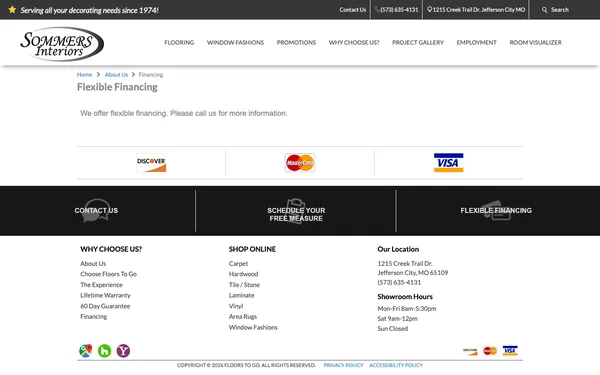The height and width of the screenshot is (375, 600).
Task: Open Choose Floors To Go footer link
Action: (x=108, y=274)
